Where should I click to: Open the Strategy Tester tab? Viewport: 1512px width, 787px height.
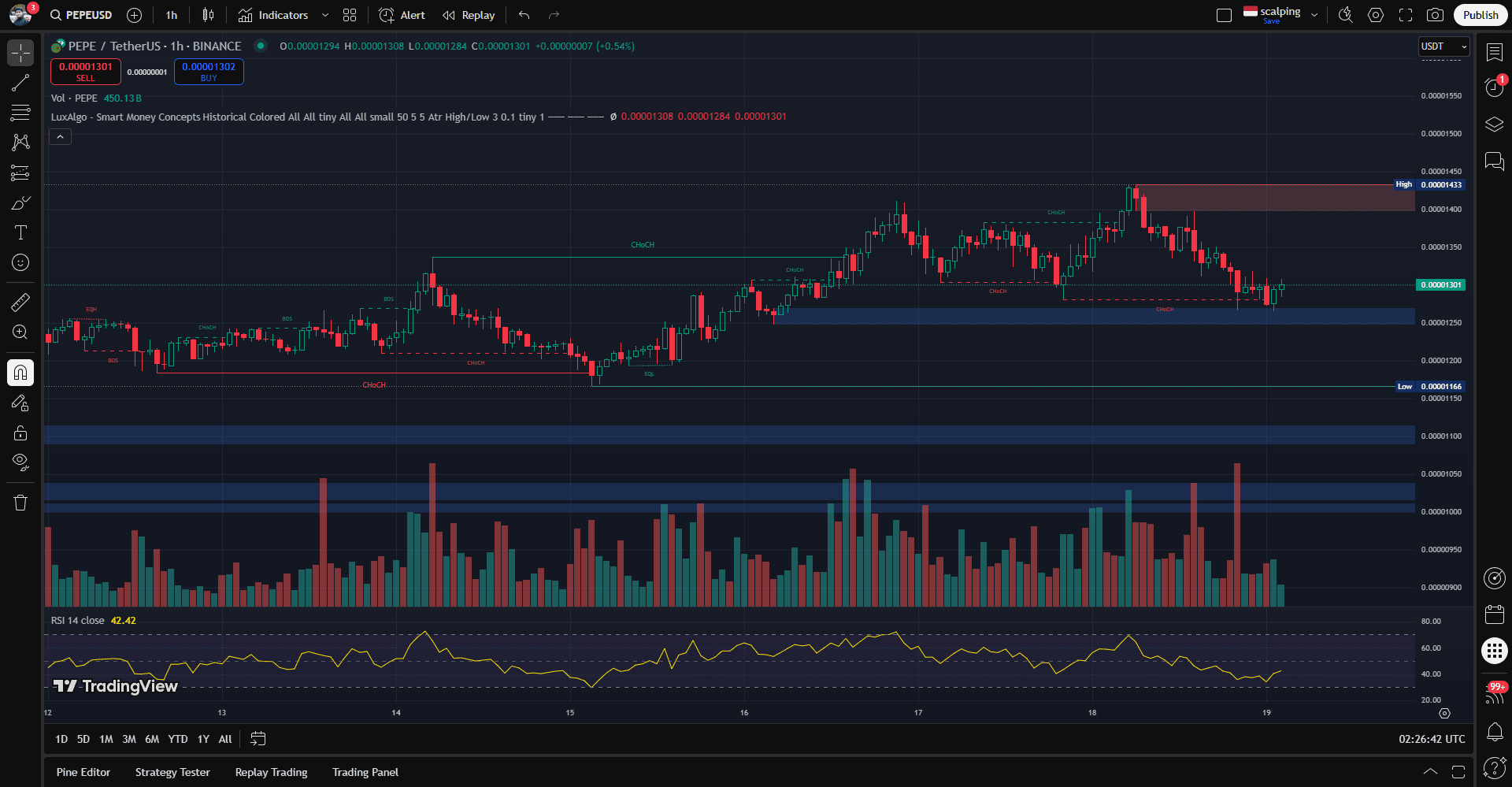[x=172, y=772]
